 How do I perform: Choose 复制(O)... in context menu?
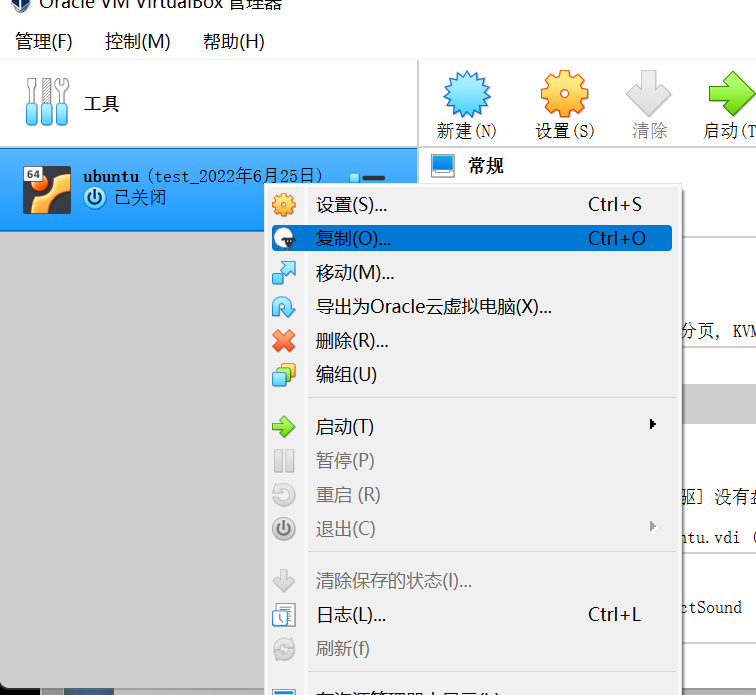pos(472,238)
